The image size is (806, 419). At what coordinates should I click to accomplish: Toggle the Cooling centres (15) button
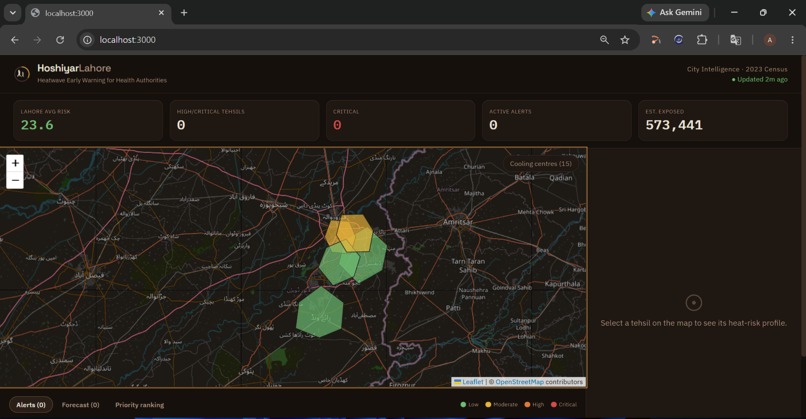pyautogui.click(x=540, y=163)
